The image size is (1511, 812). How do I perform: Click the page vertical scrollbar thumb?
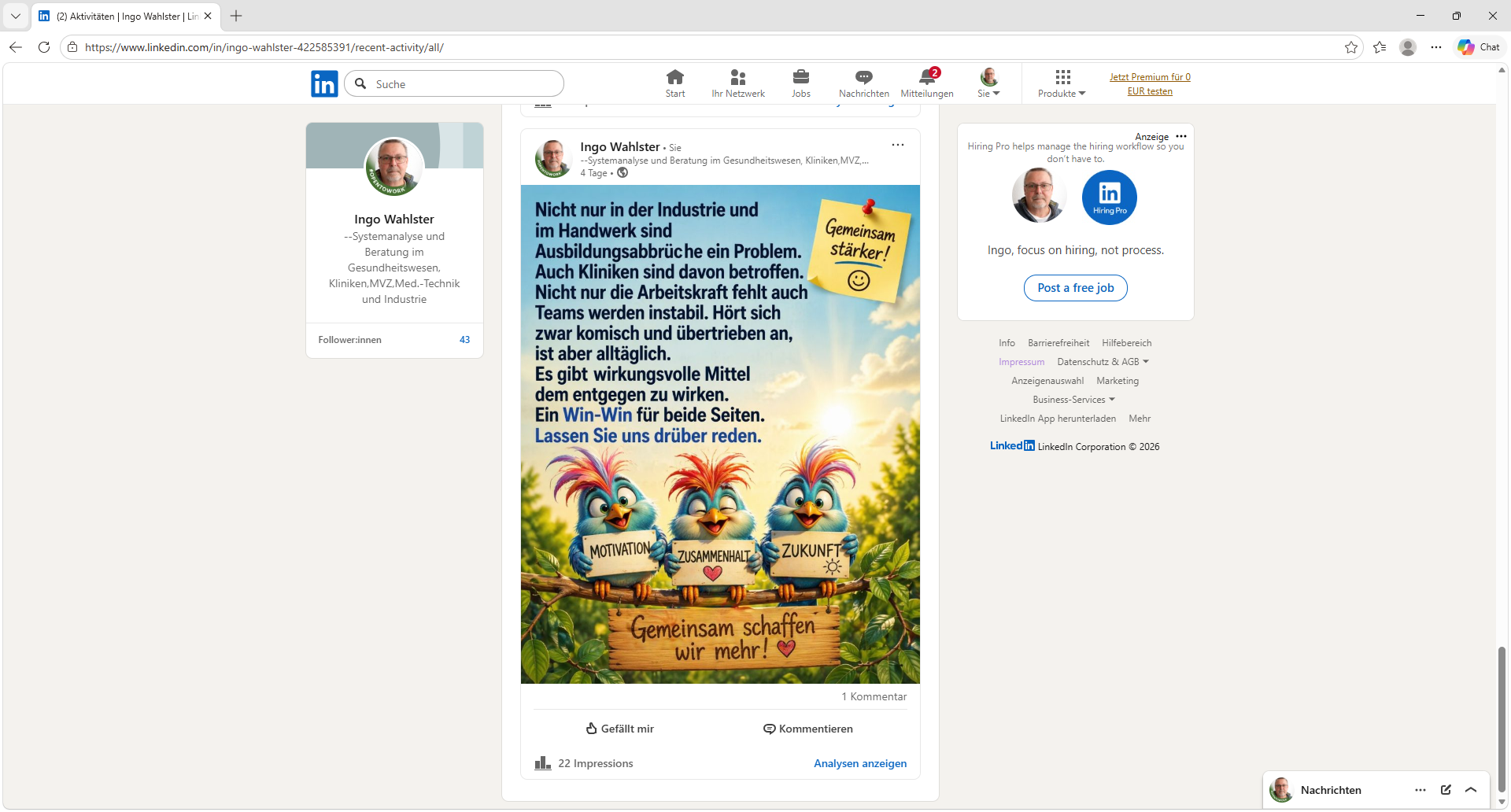1502,719
